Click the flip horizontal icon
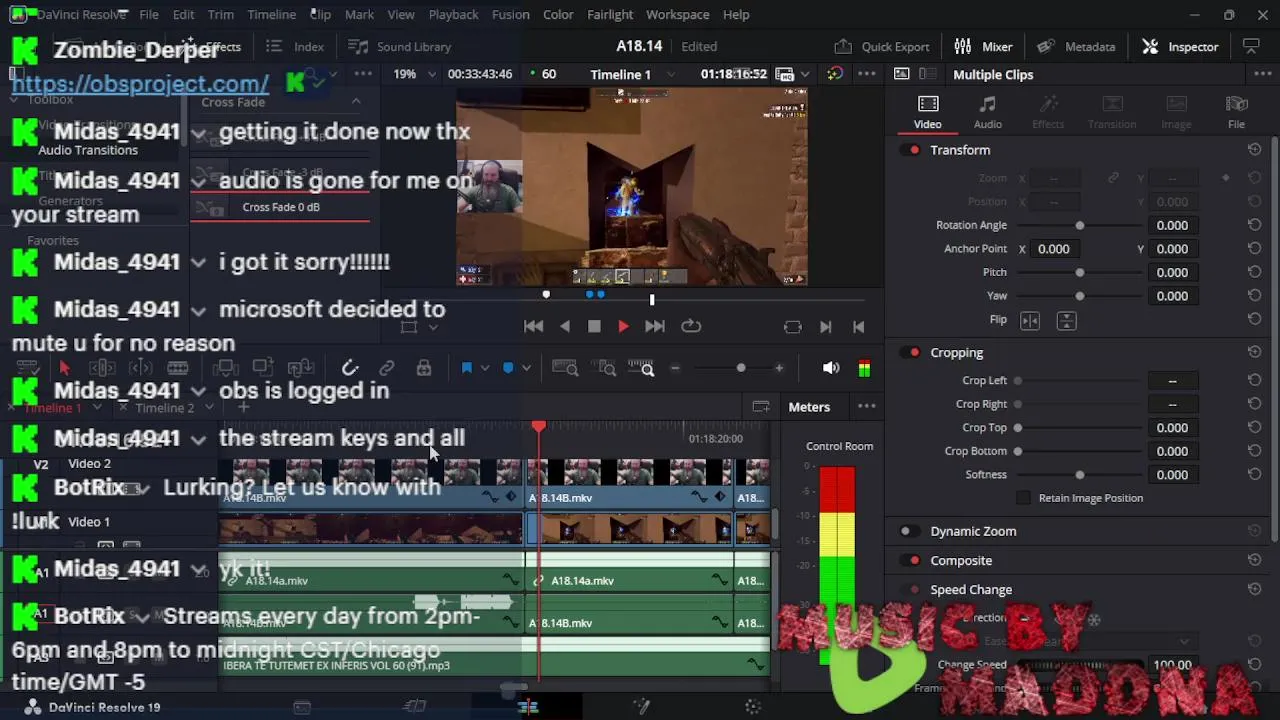The width and height of the screenshot is (1280, 720). (1030, 320)
